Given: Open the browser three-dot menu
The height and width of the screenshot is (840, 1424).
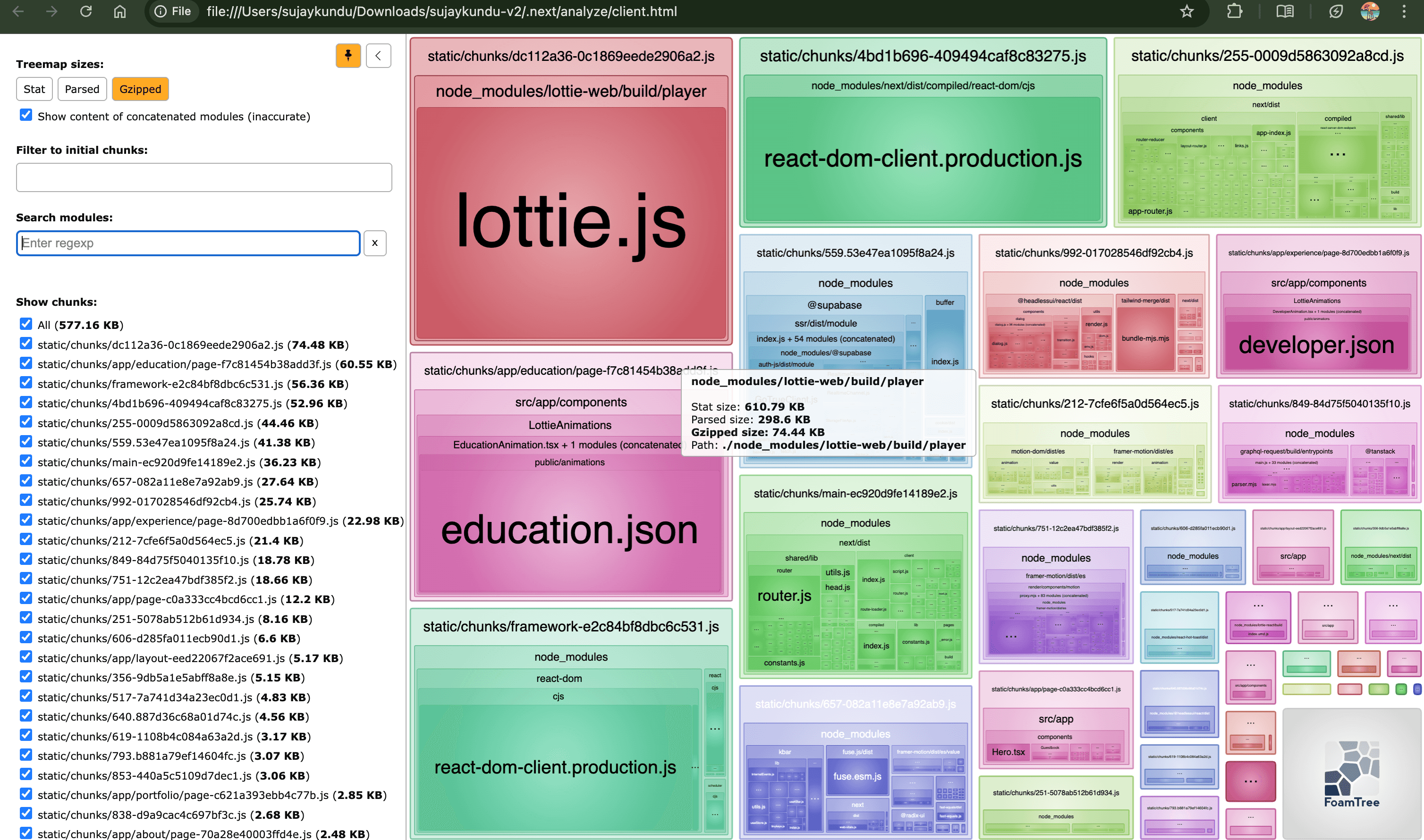Looking at the screenshot, I should pyautogui.click(x=1404, y=11).
